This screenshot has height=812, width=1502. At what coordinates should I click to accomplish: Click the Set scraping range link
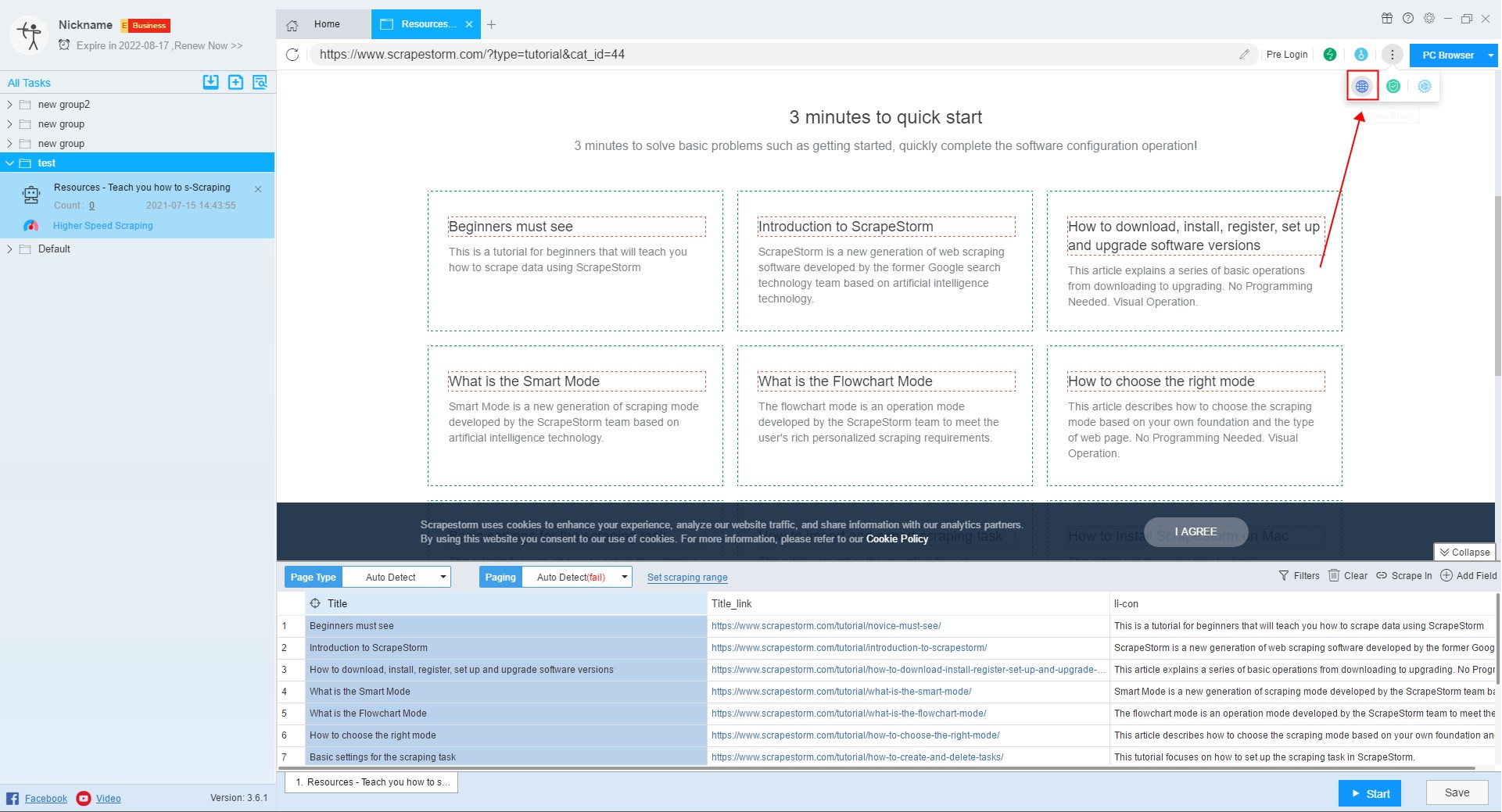(687, 578)
